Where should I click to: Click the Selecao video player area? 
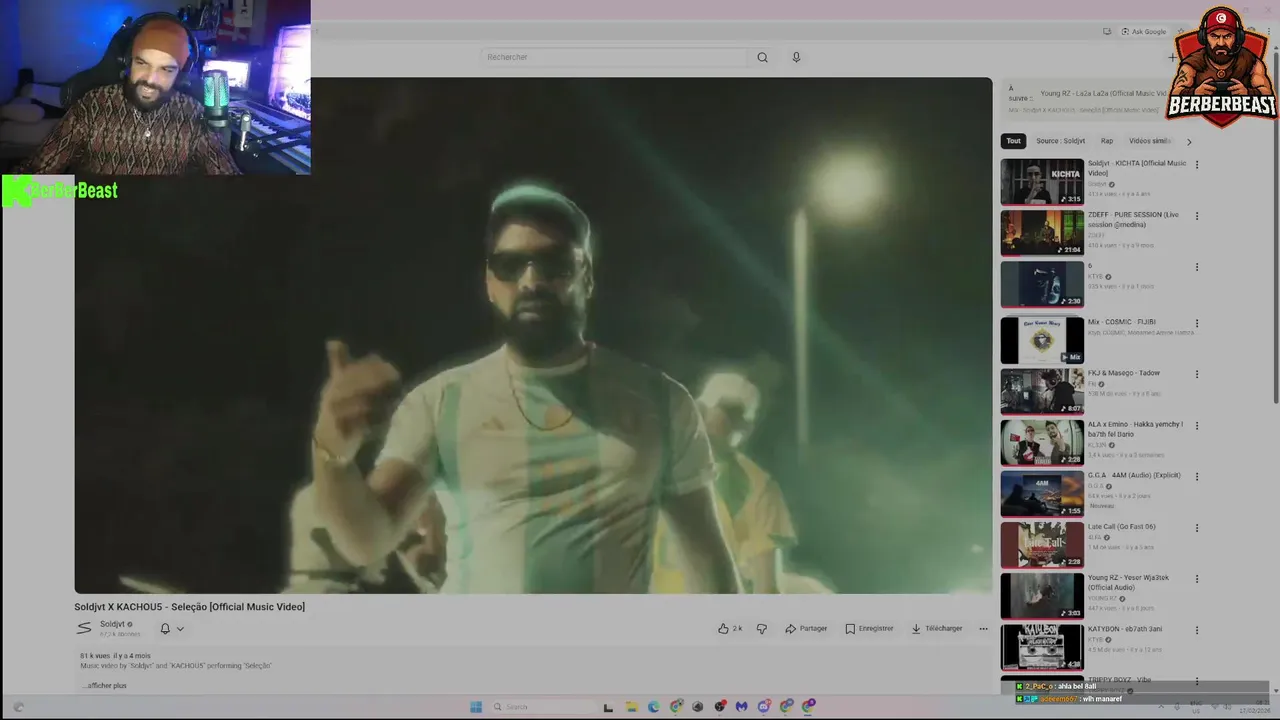533,335
